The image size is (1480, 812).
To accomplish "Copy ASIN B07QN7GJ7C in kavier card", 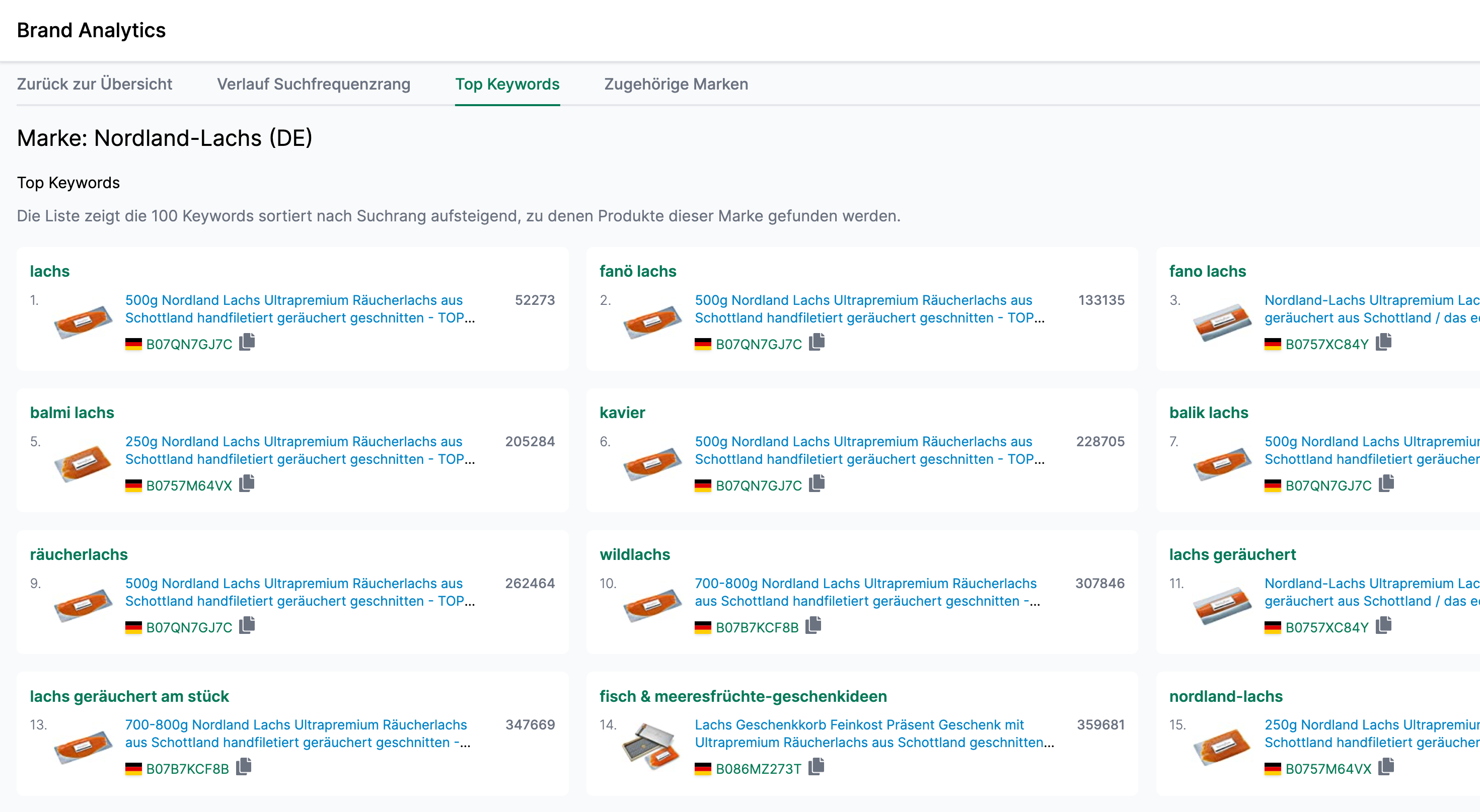I will [817, 484].
